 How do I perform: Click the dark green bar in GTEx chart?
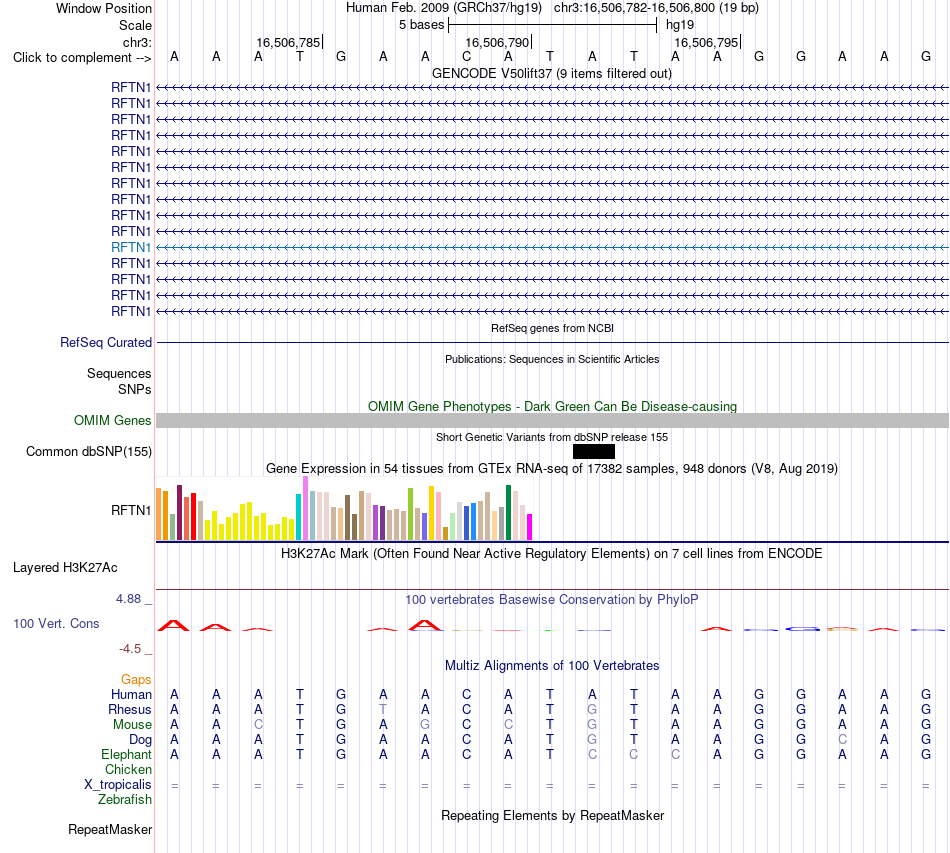click(x=508, y=513)
